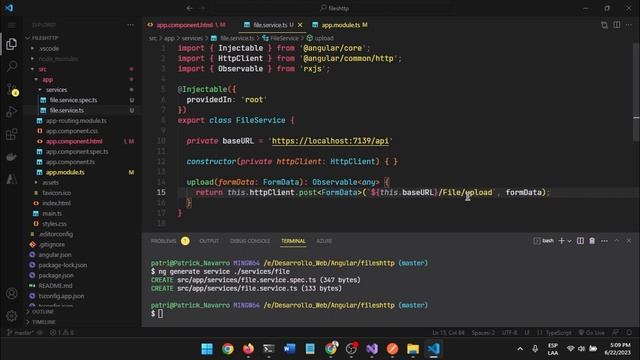Open app.component.css in the explorer
The image size is (640, 360).
click(72, 131)
